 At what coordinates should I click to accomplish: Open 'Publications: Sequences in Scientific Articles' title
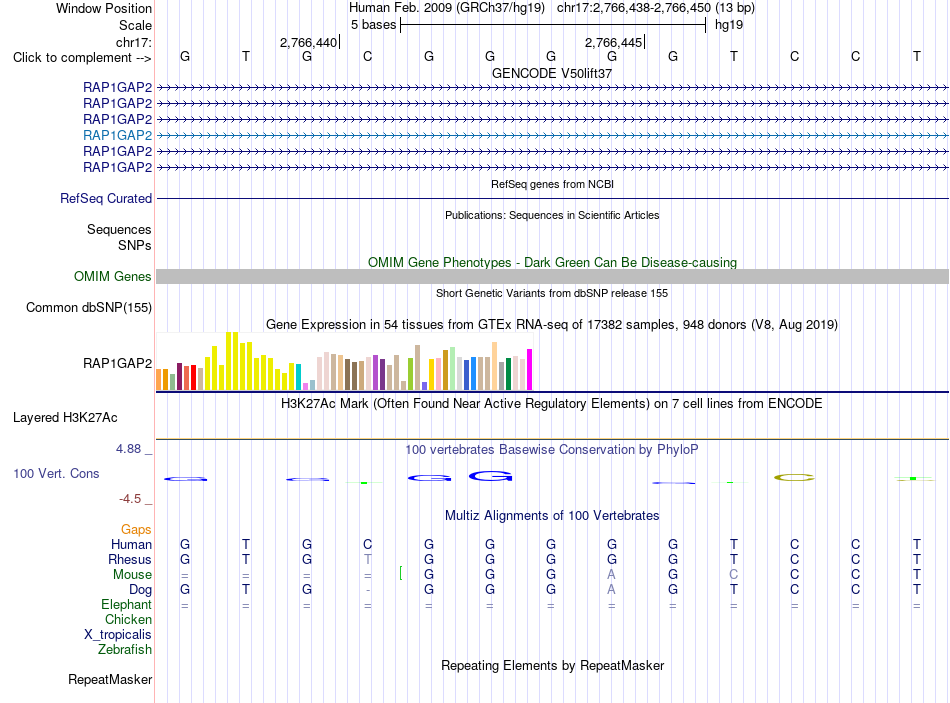(552, 215)
